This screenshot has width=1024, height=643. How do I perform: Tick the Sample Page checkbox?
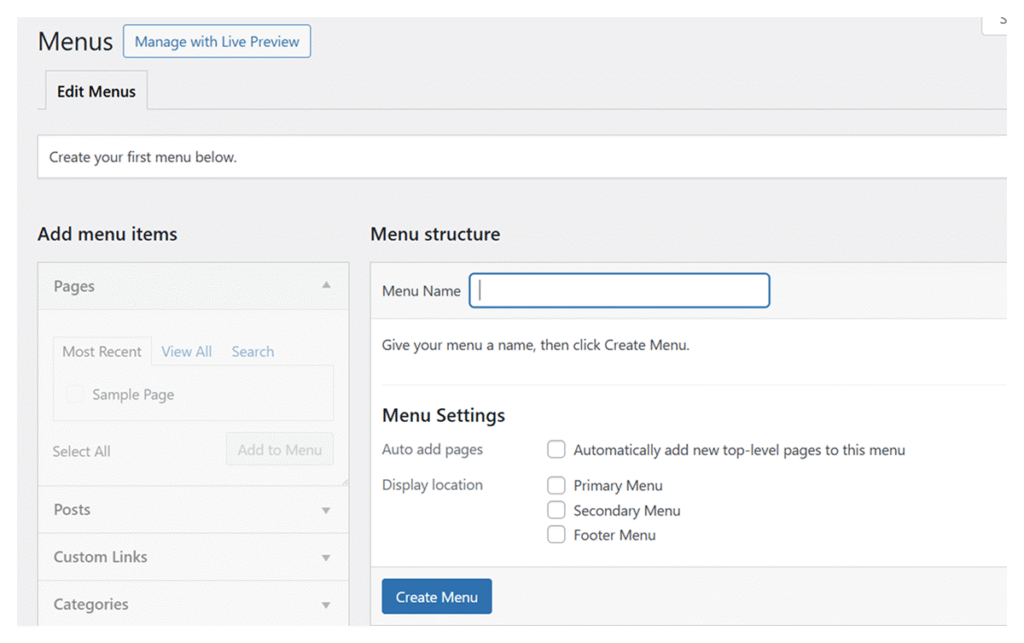[75, 395]
